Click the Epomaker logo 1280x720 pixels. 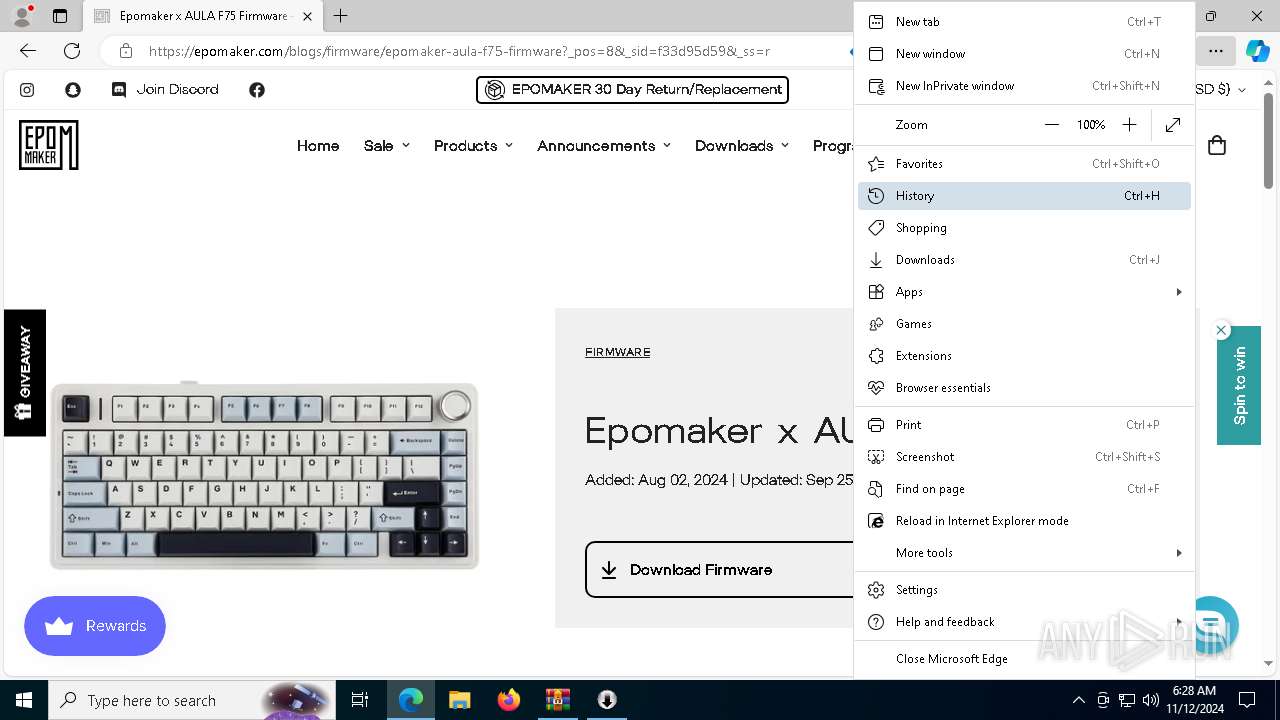[x=48, y=145]
